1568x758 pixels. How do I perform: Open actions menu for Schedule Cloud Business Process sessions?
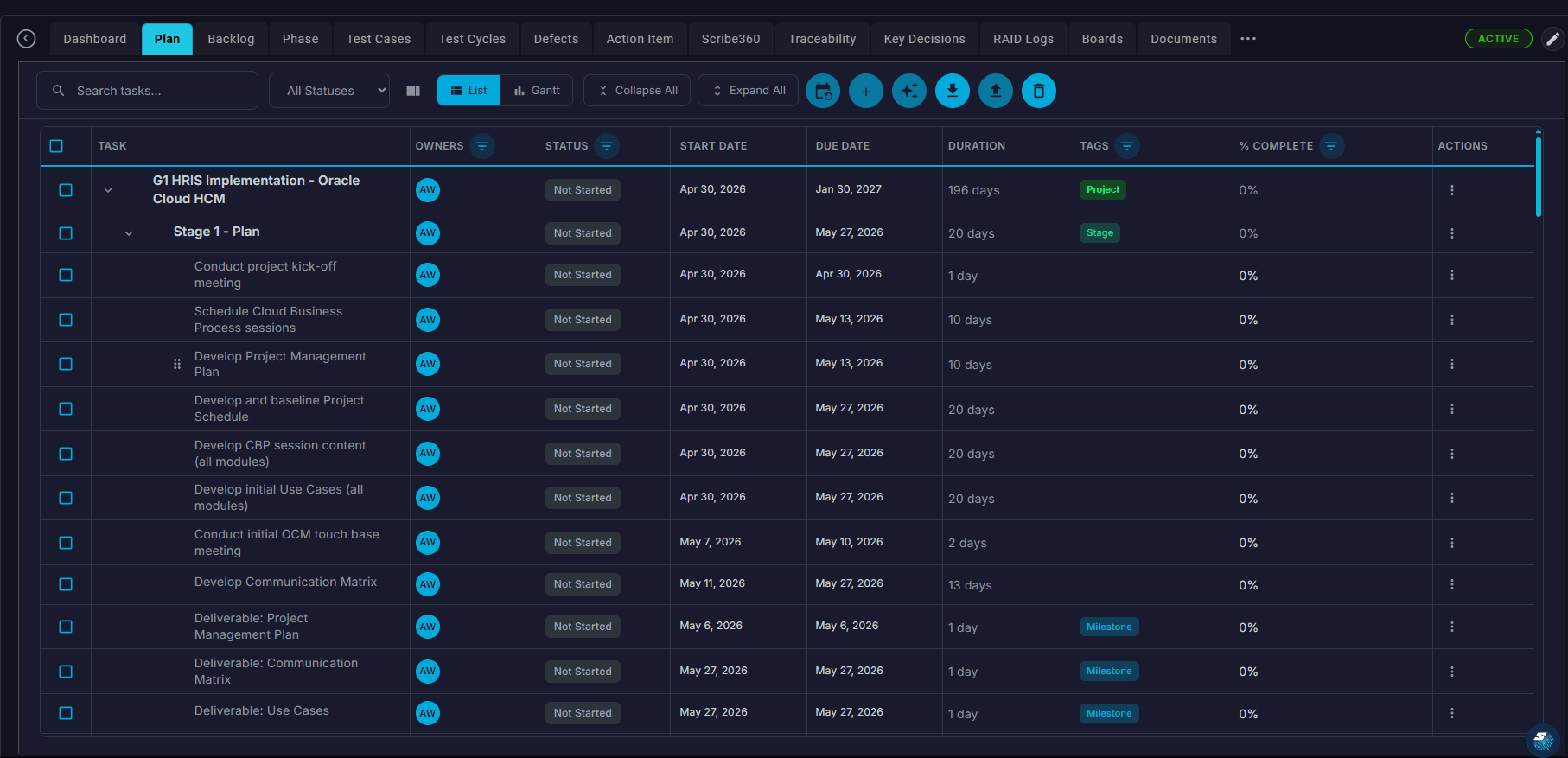(x=1452, y=320)
